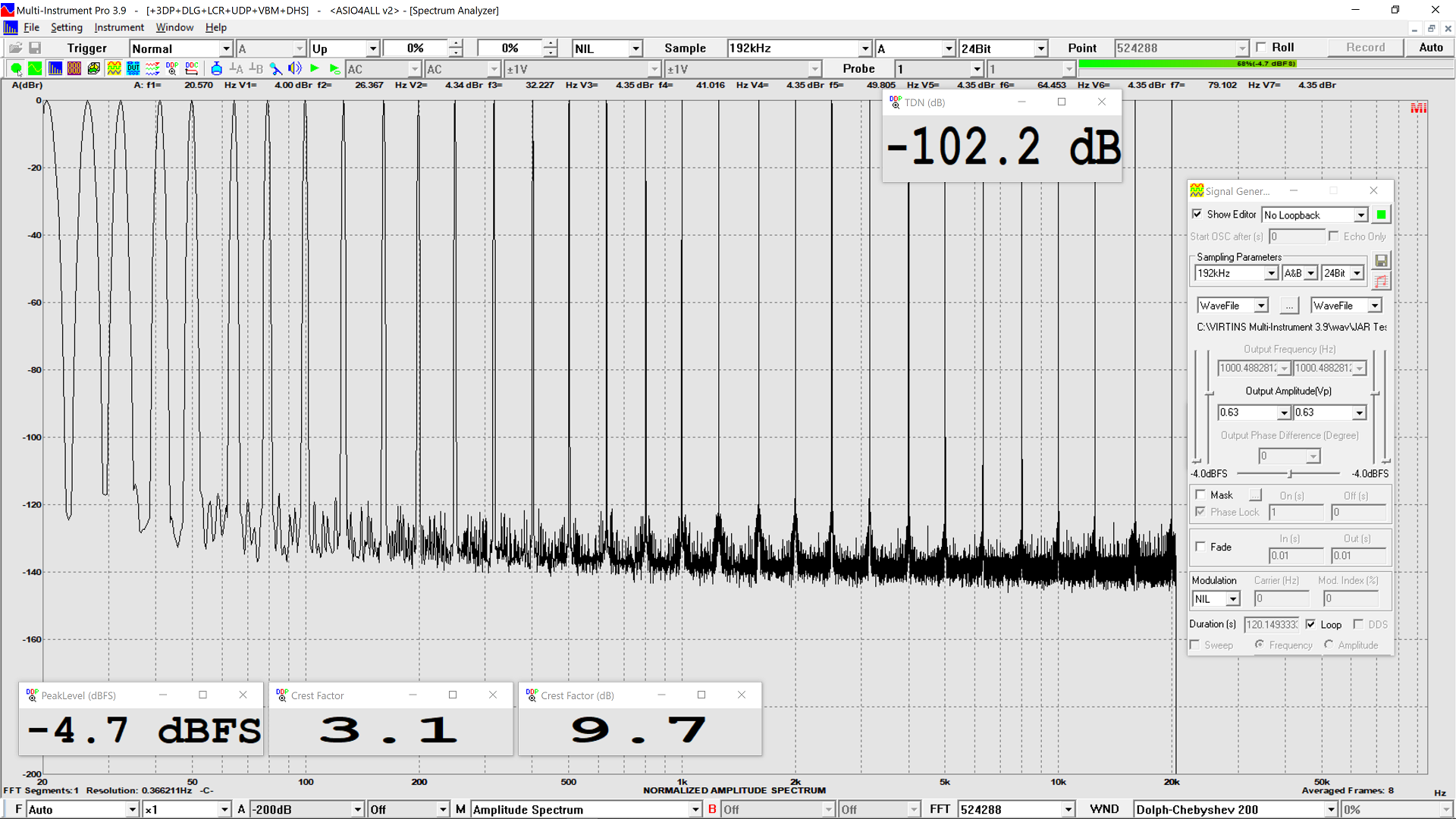Click the green play with loop icon
The image size is (1456, 819).
click(334, 69)
